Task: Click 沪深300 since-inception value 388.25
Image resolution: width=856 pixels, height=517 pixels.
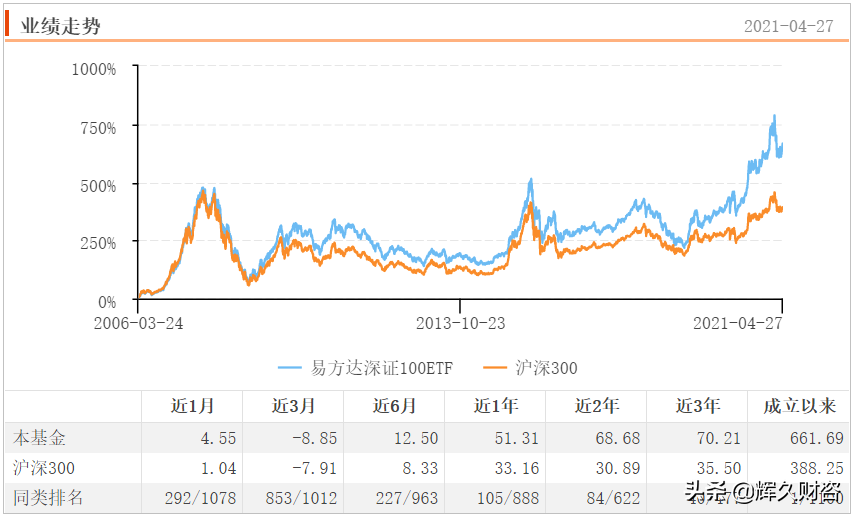Action: pyautogui.click(x=817, y=468)
